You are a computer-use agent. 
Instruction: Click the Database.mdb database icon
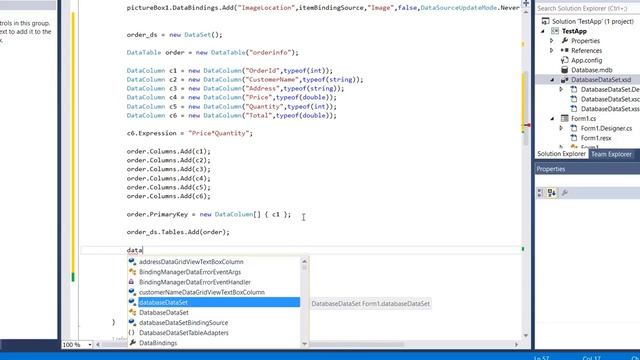[564, 70]
